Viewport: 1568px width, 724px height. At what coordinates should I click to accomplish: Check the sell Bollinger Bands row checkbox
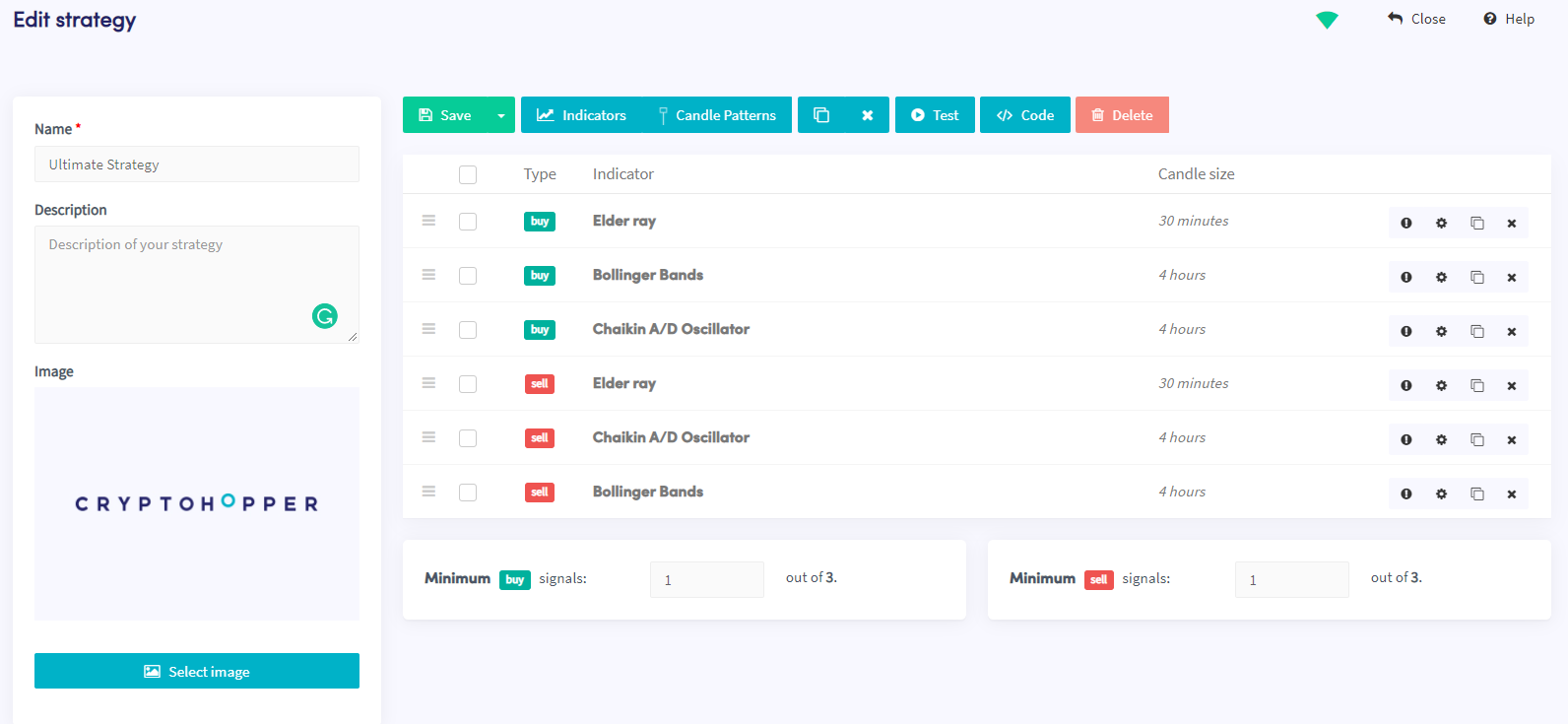468,493
